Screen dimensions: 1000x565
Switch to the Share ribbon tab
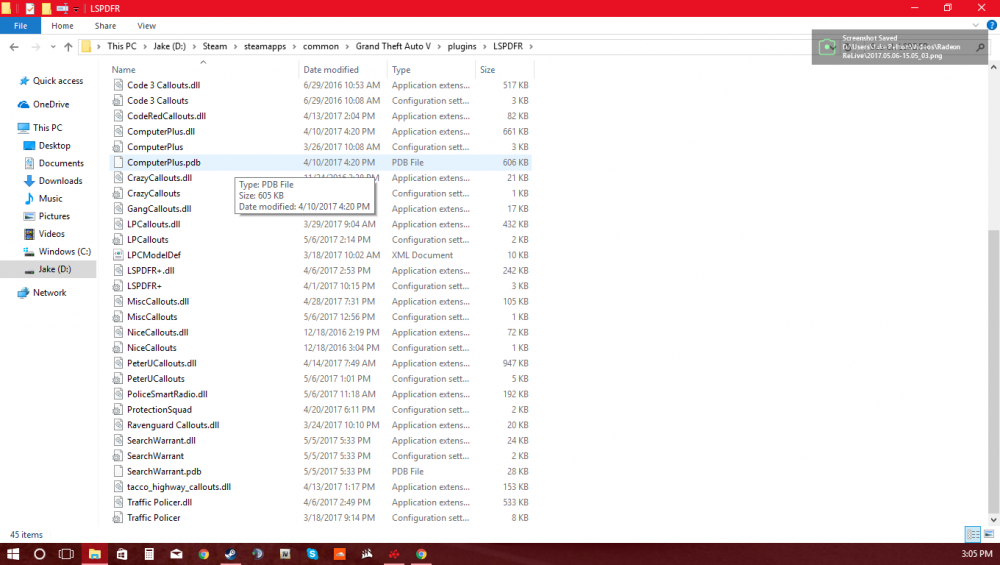(105, 26)
